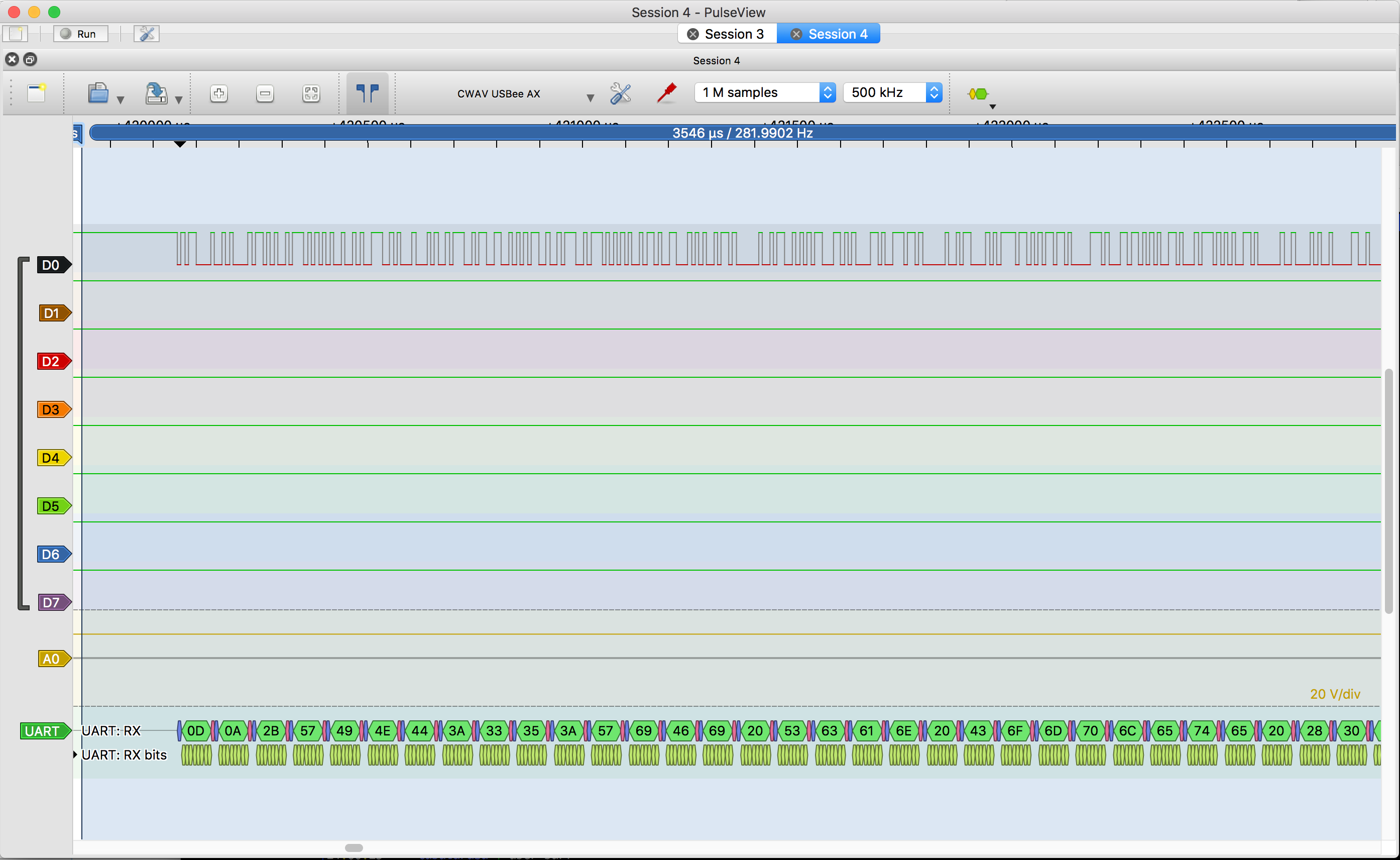Click the decoded byte 0A annotation

click(x=232, y=731)
